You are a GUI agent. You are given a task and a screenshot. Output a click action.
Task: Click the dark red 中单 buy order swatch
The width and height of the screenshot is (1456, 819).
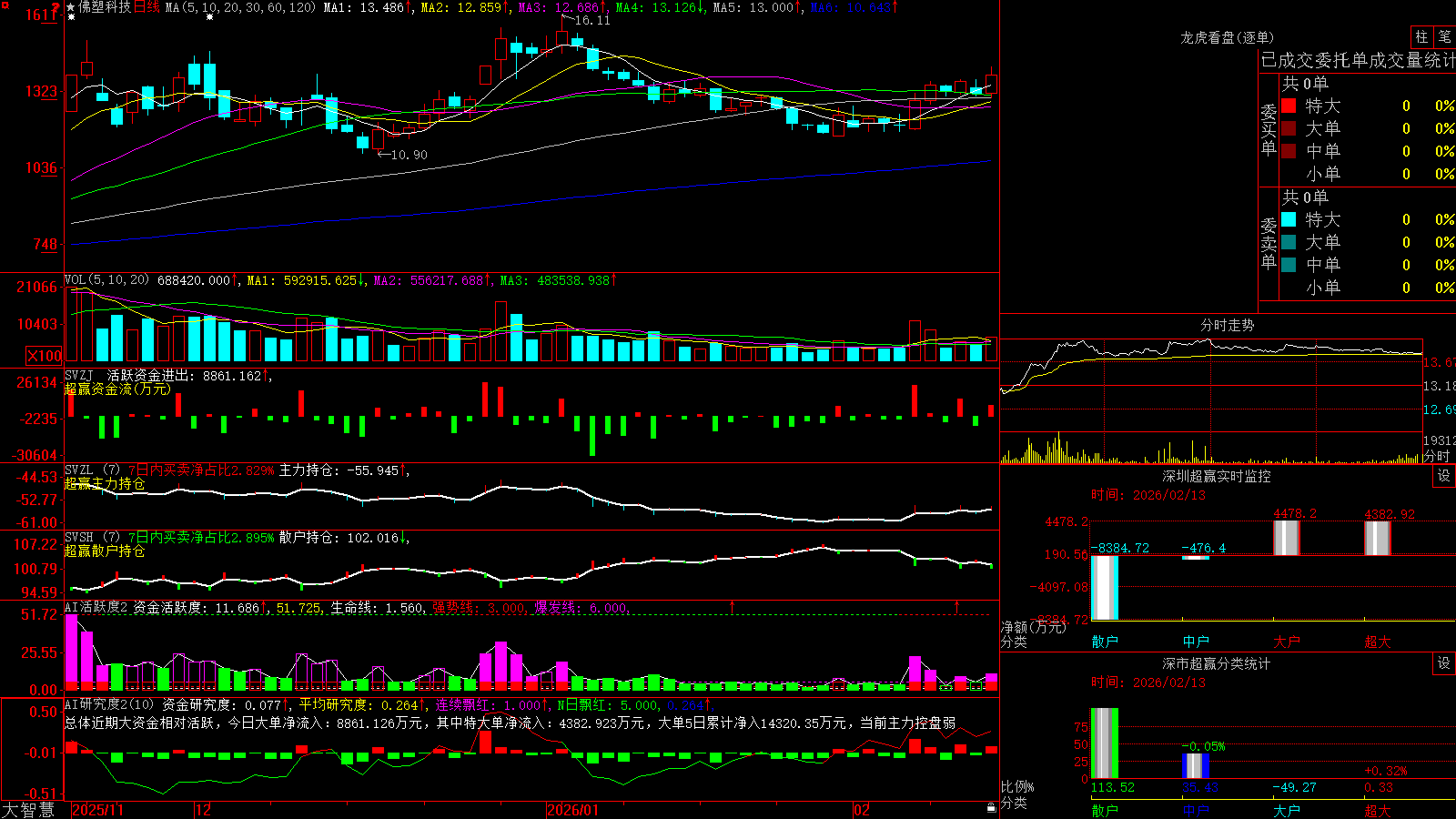(1289, 151)
